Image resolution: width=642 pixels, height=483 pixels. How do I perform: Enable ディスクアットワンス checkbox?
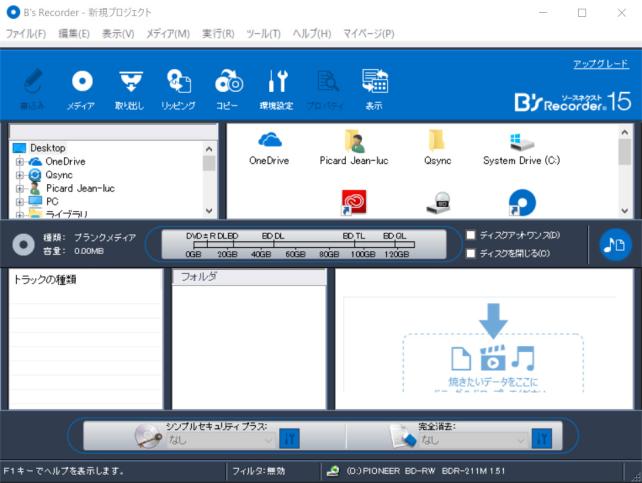471,235
